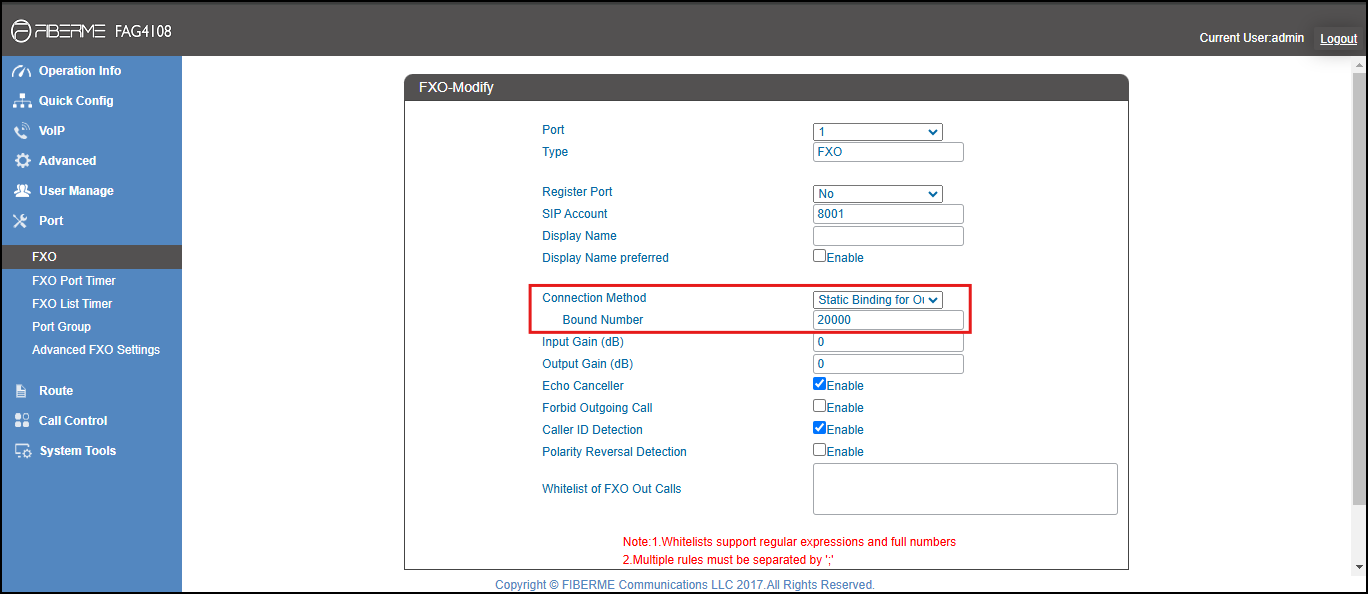Log out via the Logout link

[x=1338, y=39]
